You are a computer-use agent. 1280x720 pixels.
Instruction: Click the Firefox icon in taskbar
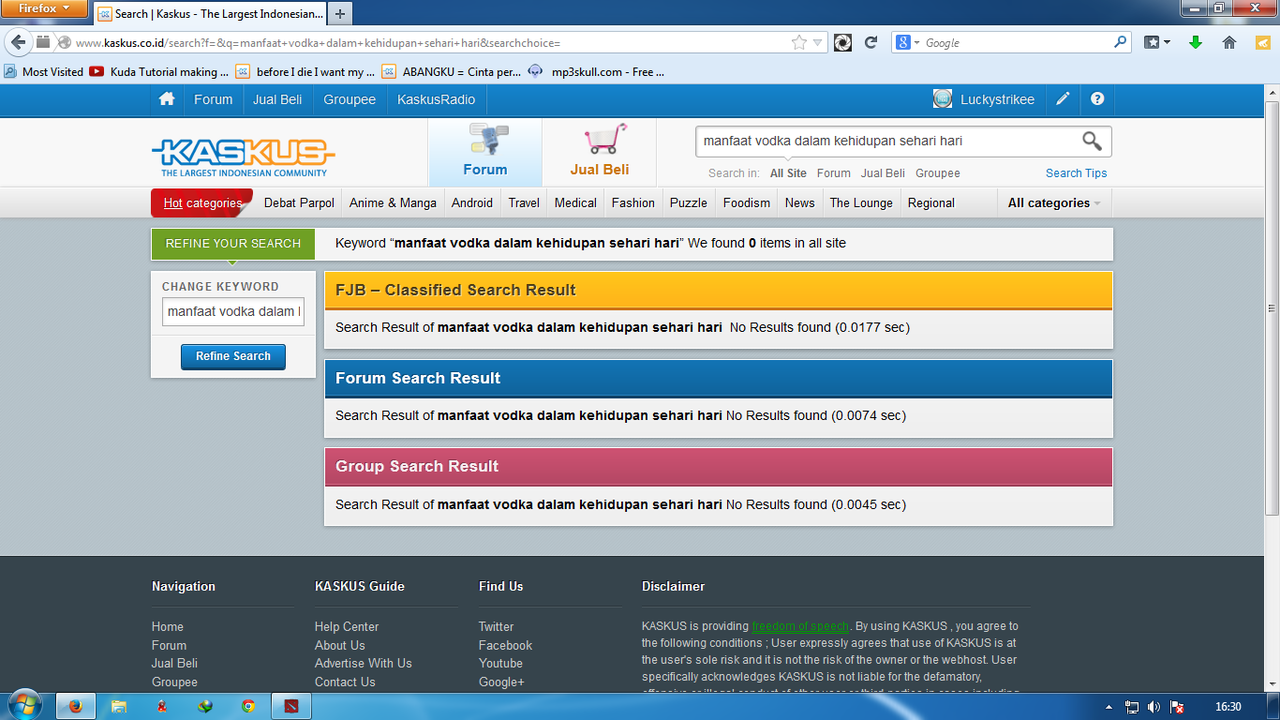(x=75, y=706)
